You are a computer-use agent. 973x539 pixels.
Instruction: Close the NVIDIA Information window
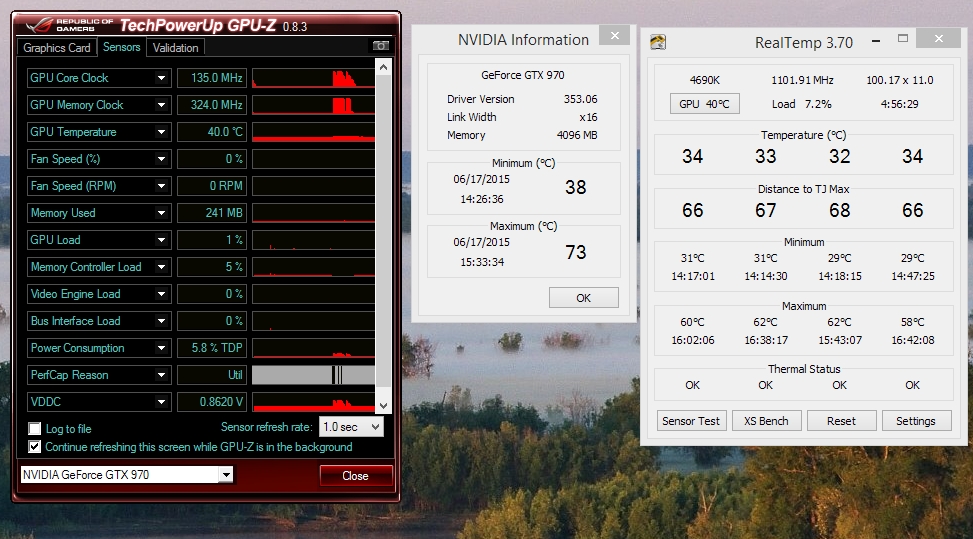[613, 38]
